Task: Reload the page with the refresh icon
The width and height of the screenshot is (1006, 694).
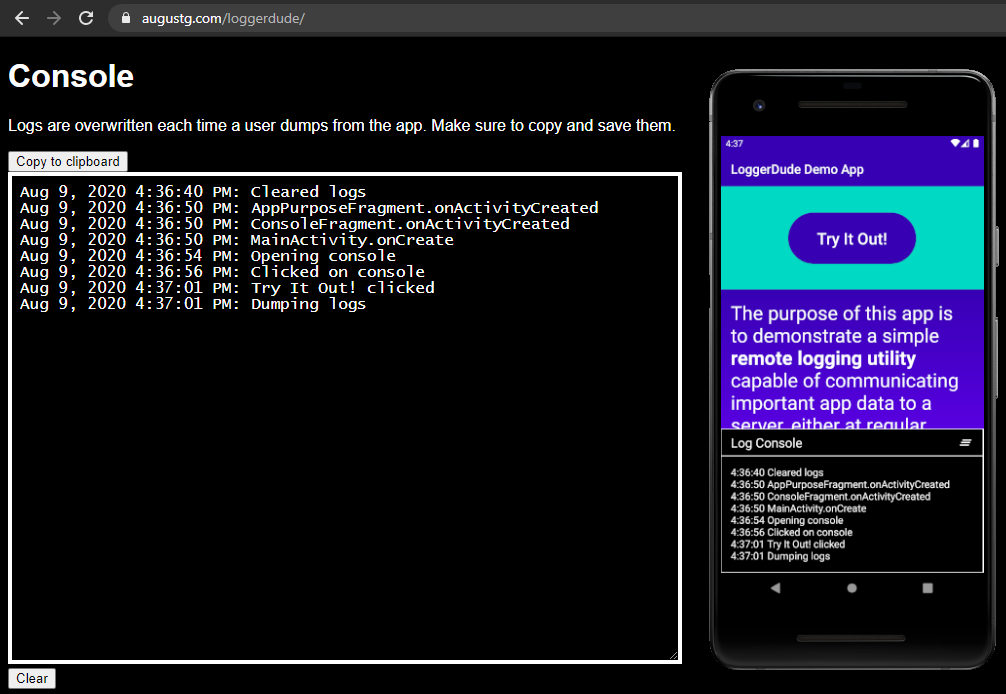Action: [86, 18]
